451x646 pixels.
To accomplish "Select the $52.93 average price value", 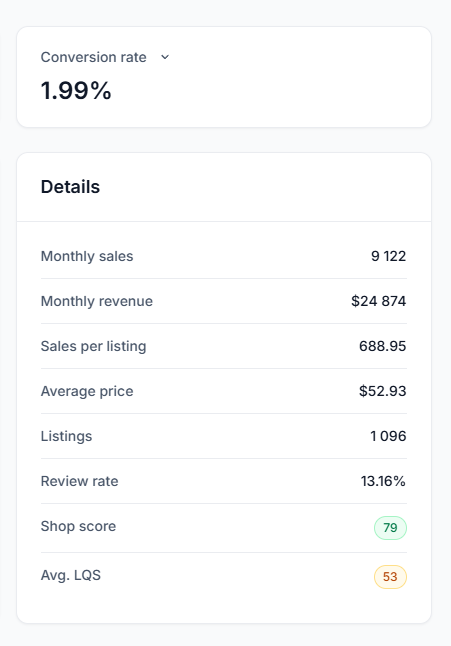I will pos(383,391).
